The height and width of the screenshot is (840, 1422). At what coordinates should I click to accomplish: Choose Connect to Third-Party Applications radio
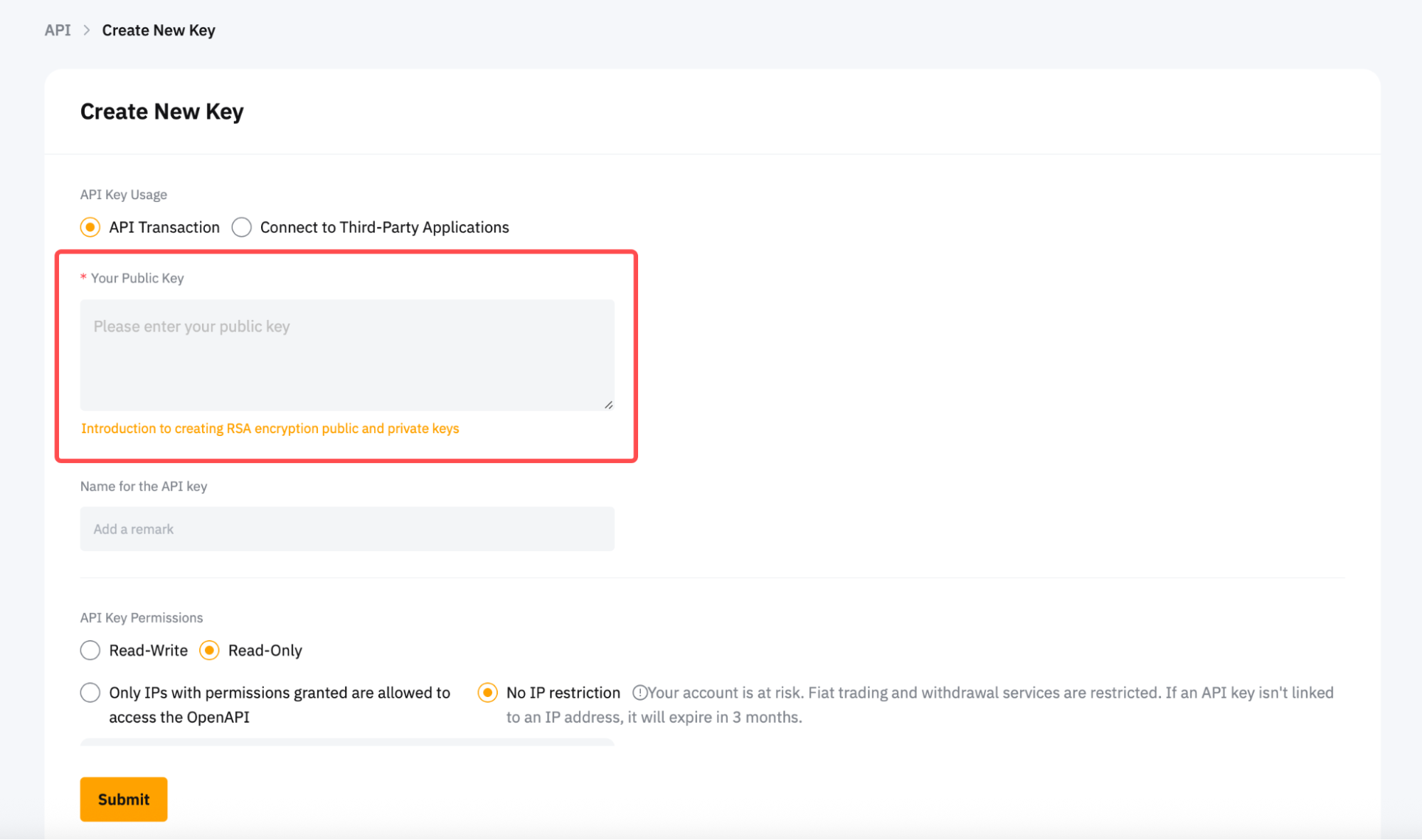pos(242,228)
